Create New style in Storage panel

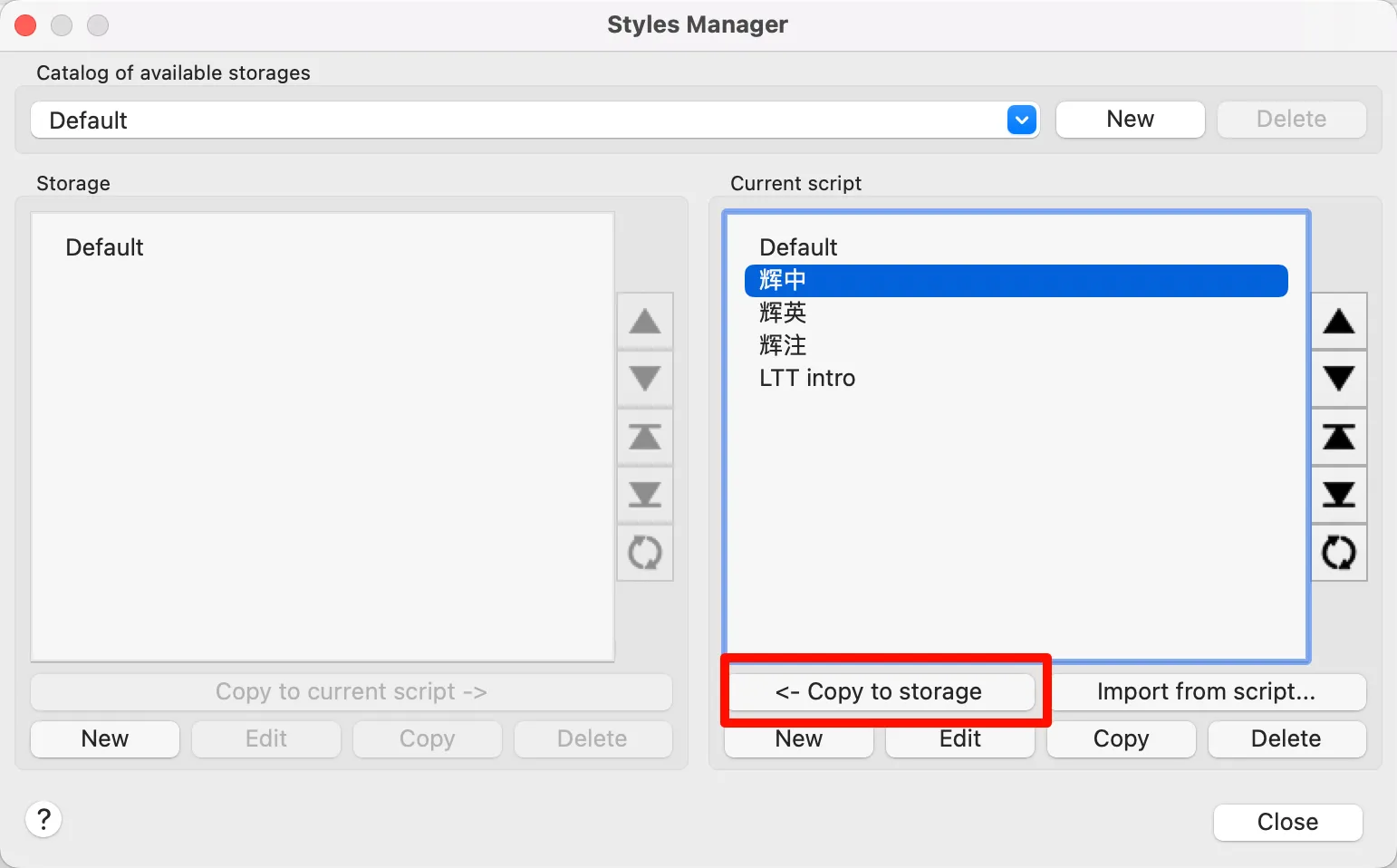(x=105, y=738)
